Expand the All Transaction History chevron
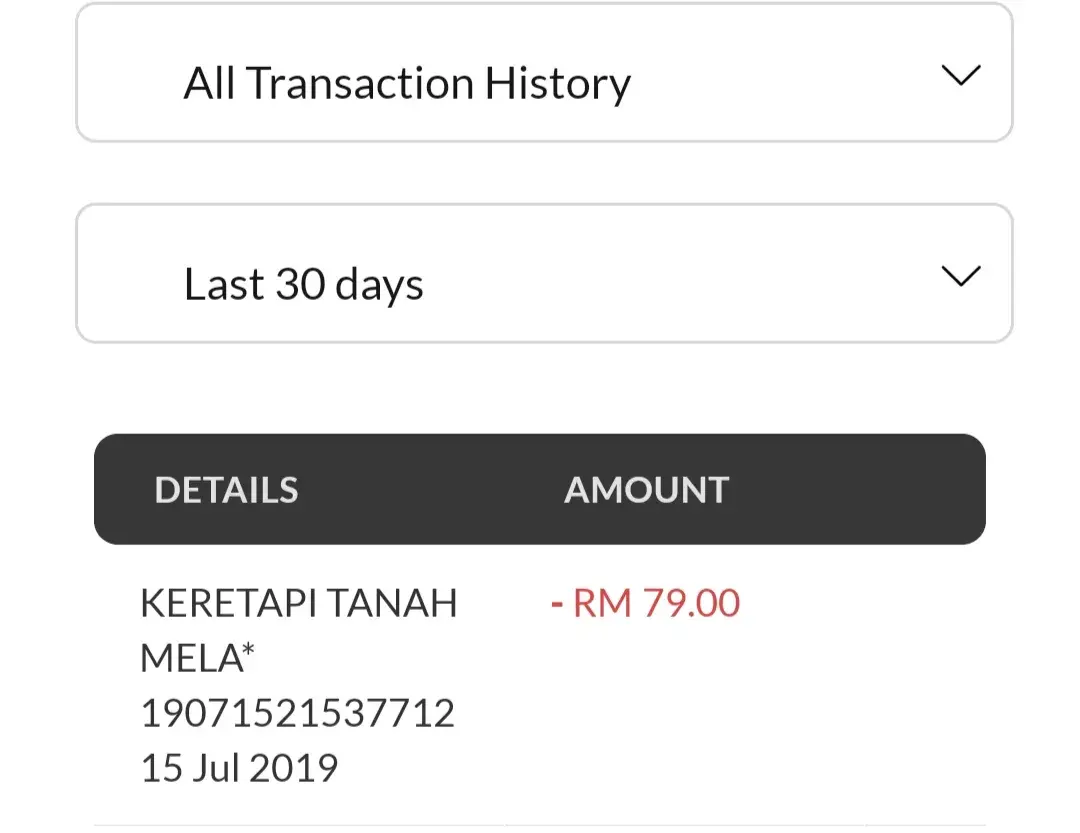The height and width of the screenshot is (833, 1080). pos(960,76)
